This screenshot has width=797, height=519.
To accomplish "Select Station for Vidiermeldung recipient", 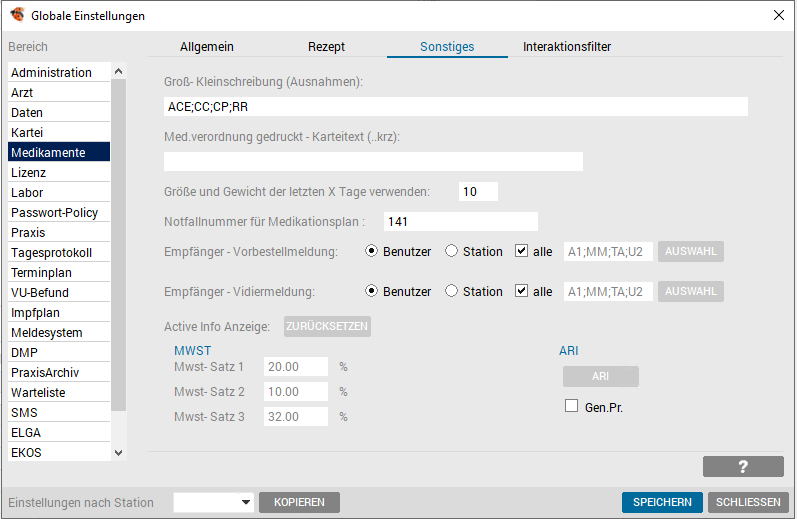I will coord(451,291).
